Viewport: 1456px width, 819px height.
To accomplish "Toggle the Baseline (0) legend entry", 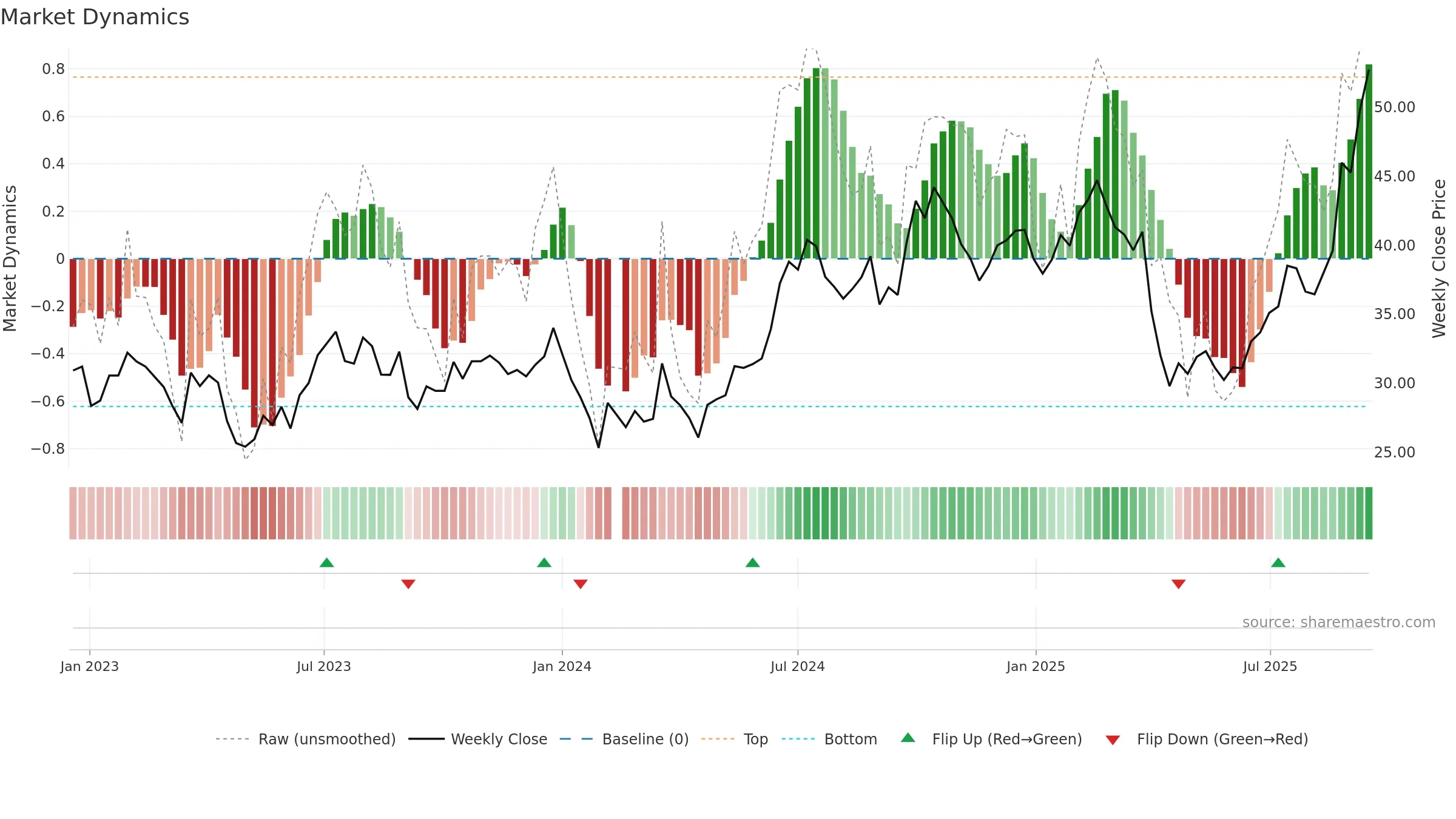I will coord(624,739).
